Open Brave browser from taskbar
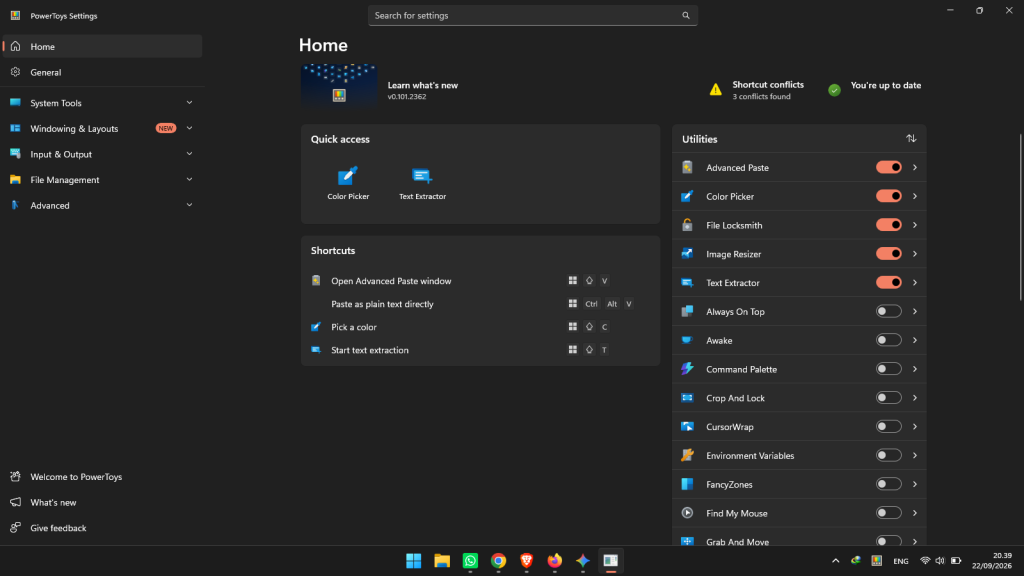The width and height of the screenshot is (1024, 576). [x=526, y=560]
